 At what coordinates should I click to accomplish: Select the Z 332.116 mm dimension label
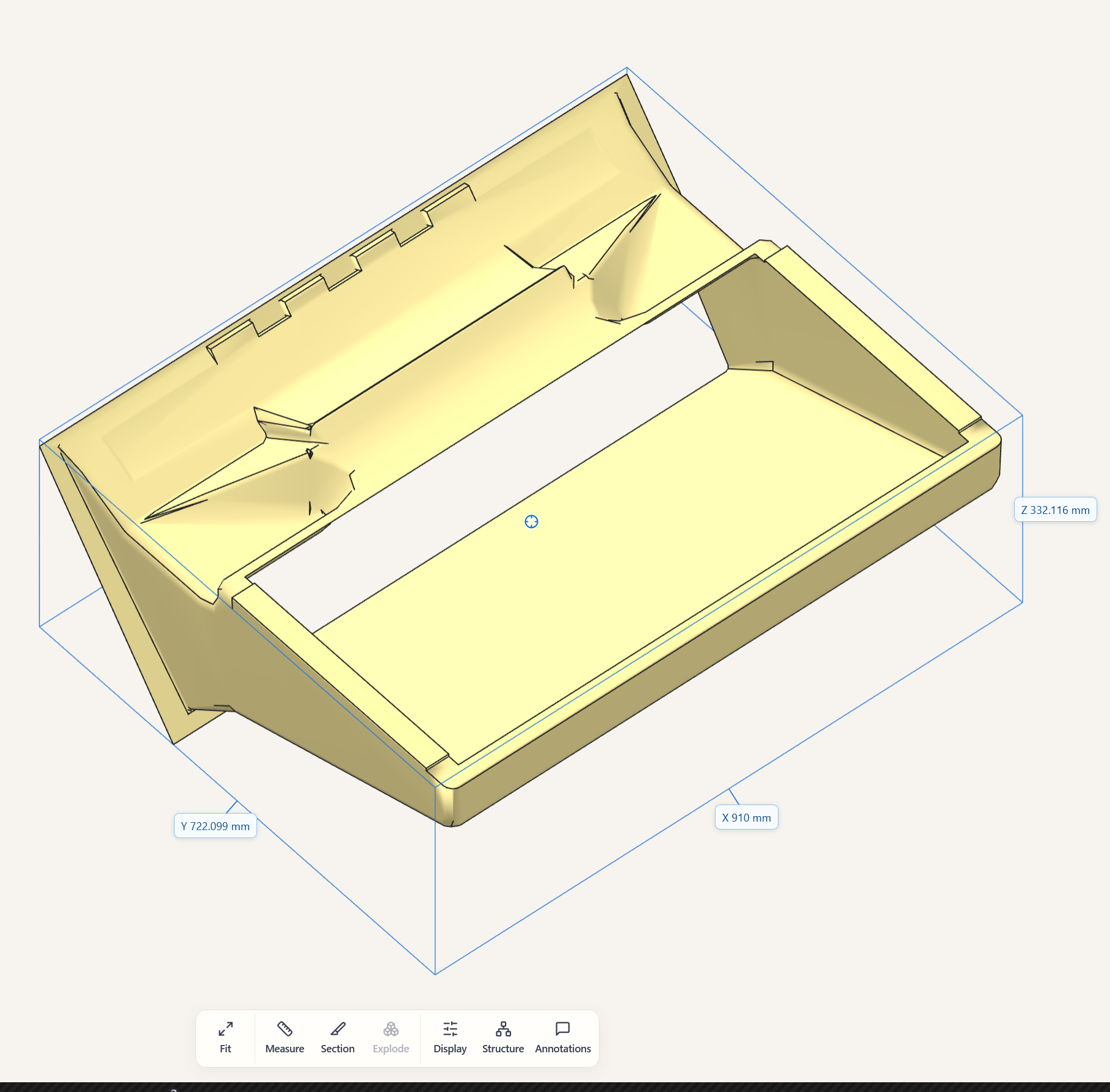(x=1055, y=510)
